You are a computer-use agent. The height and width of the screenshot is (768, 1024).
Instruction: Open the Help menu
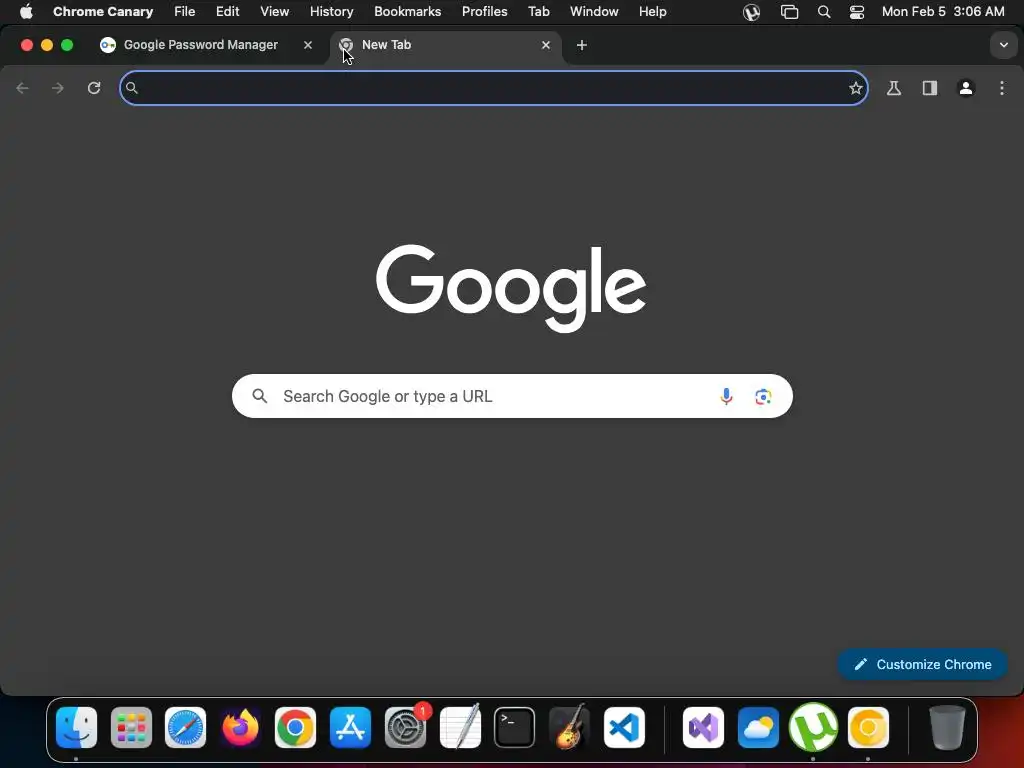coord(653,12)
